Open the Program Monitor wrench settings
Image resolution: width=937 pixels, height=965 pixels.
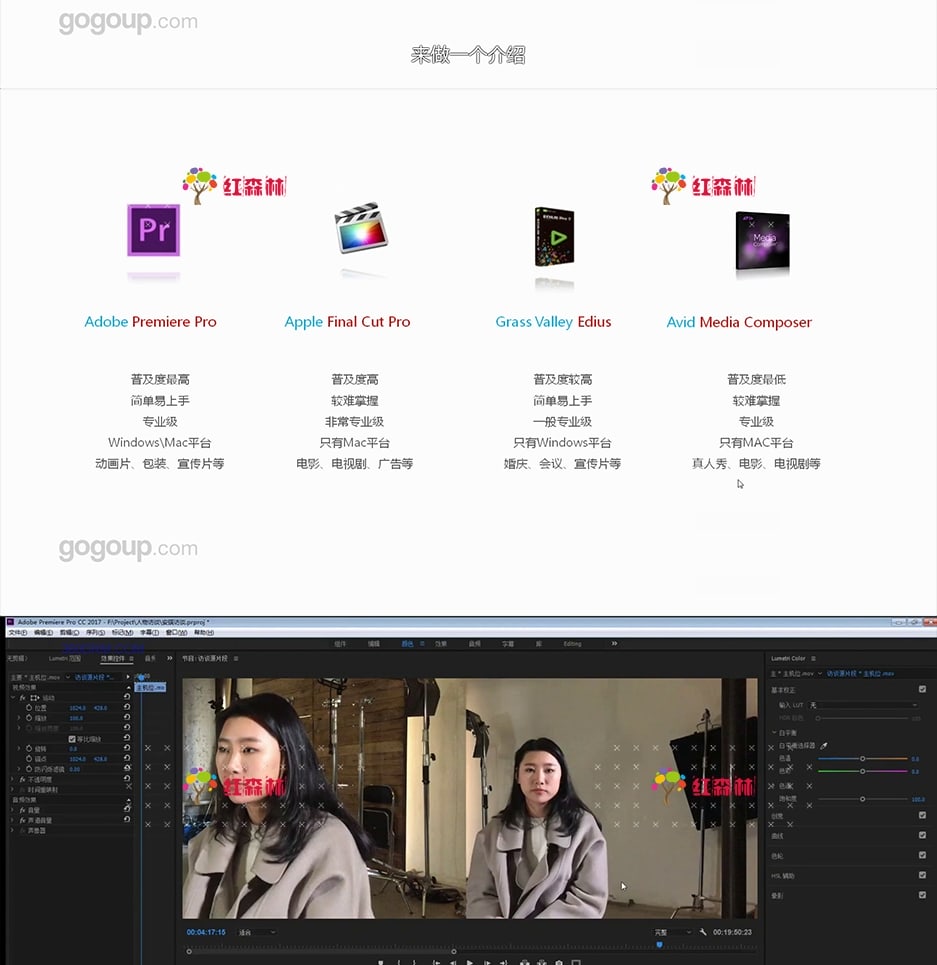pos(703,932)
